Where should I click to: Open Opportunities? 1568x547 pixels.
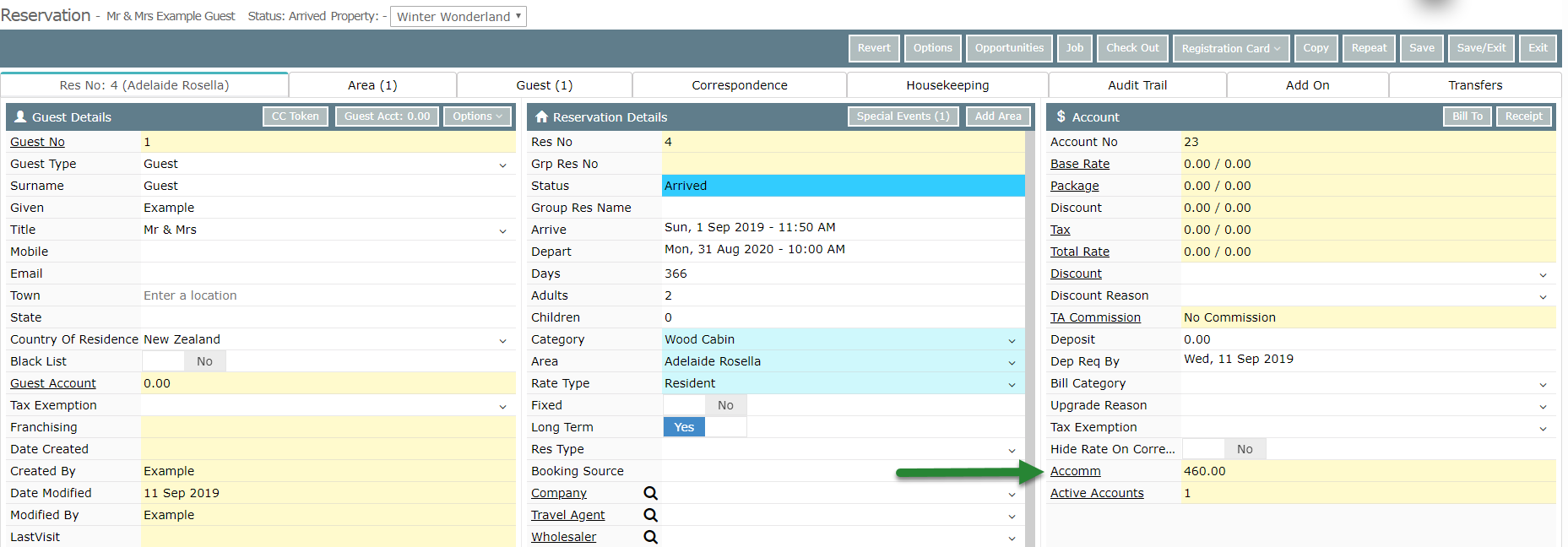(x=1009, y=48)
